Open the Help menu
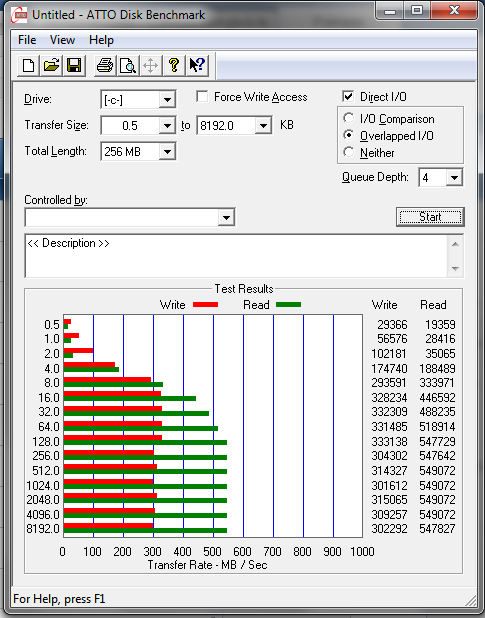Image resolution: width=485 pixels, height=618 pixels. 101,40
